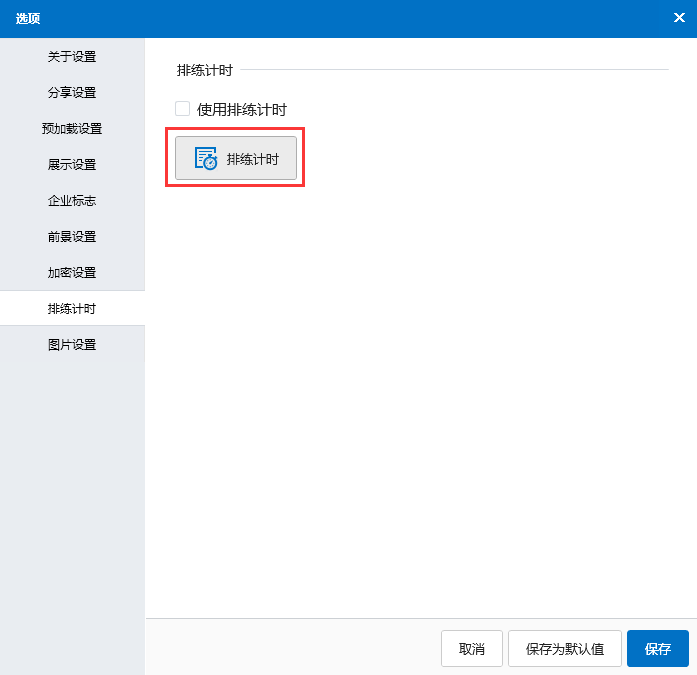This screenshot has width=697, height=675.
Task: Click the 使用排练计时 label text
Action: pos(241,110)
